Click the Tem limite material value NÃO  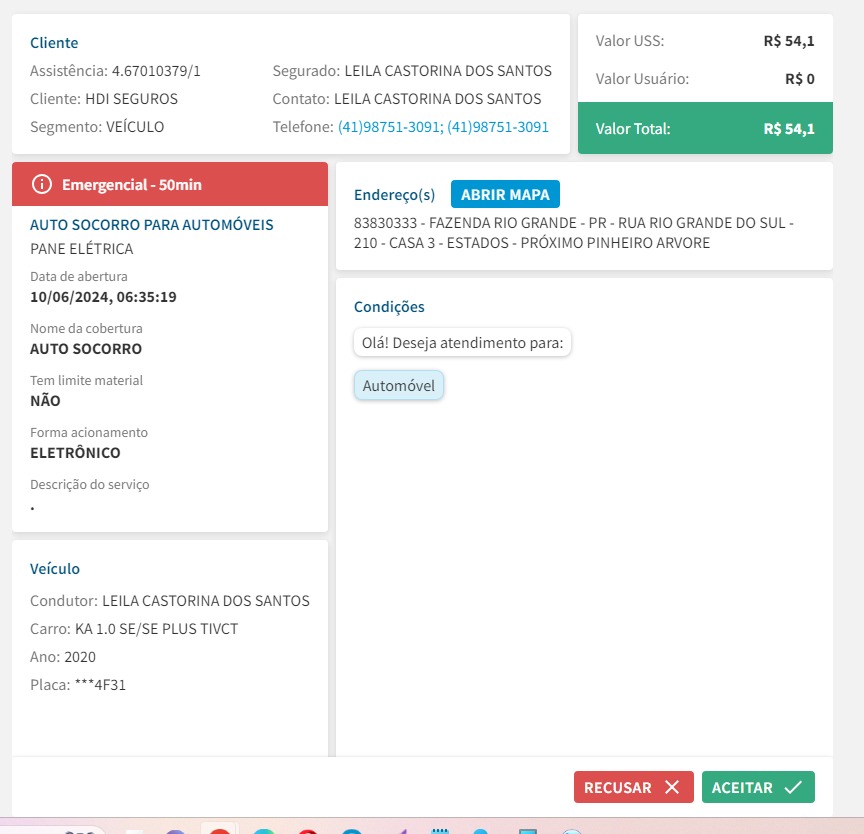point(45,401)
